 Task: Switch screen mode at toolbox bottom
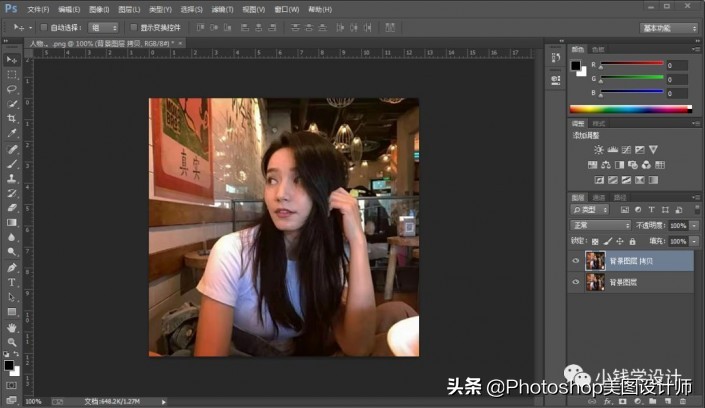point(11,400)
